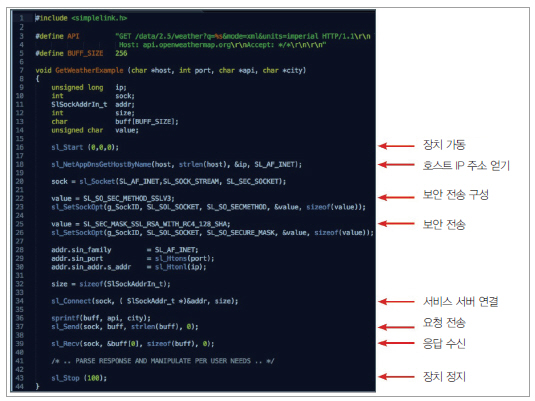
Task: Click the red arrow beside 서비스 서버 연결
Action: point(396,302)
